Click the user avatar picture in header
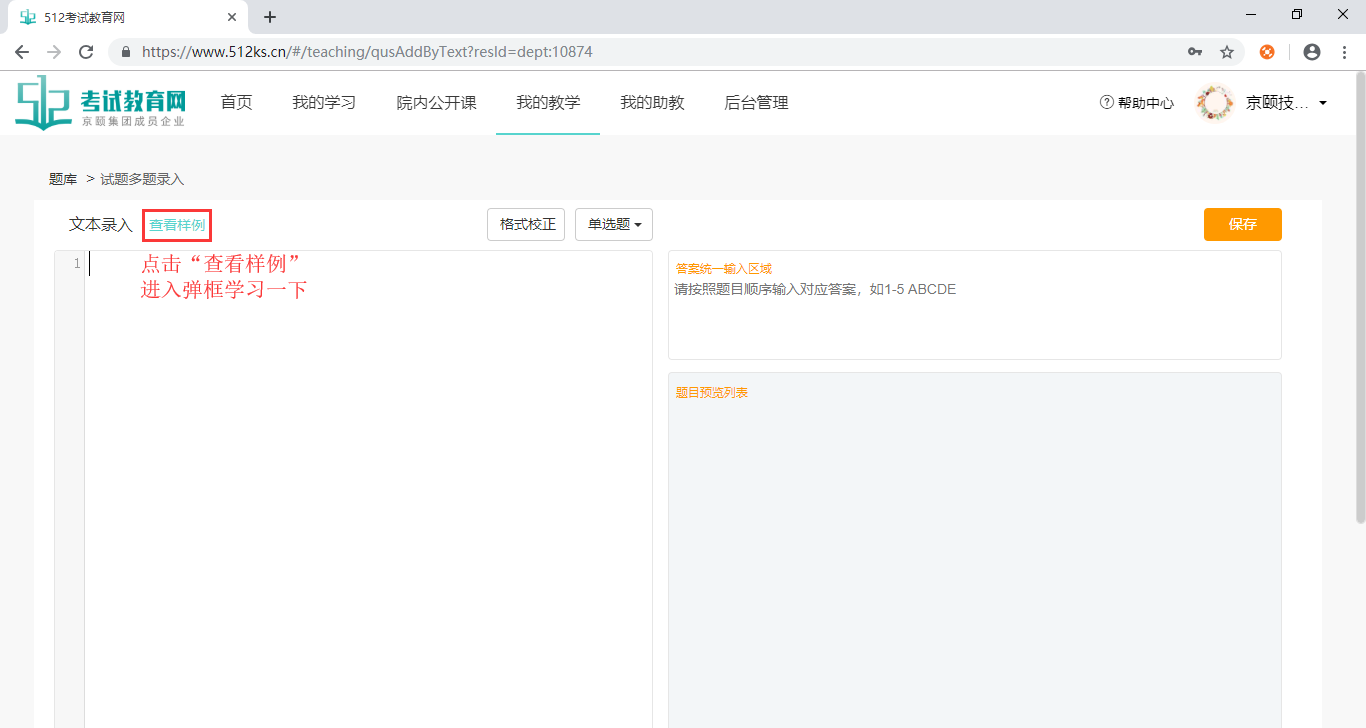Viewport: 1366px width, 728px height. pyautogui.click(x=1216, y=103)
